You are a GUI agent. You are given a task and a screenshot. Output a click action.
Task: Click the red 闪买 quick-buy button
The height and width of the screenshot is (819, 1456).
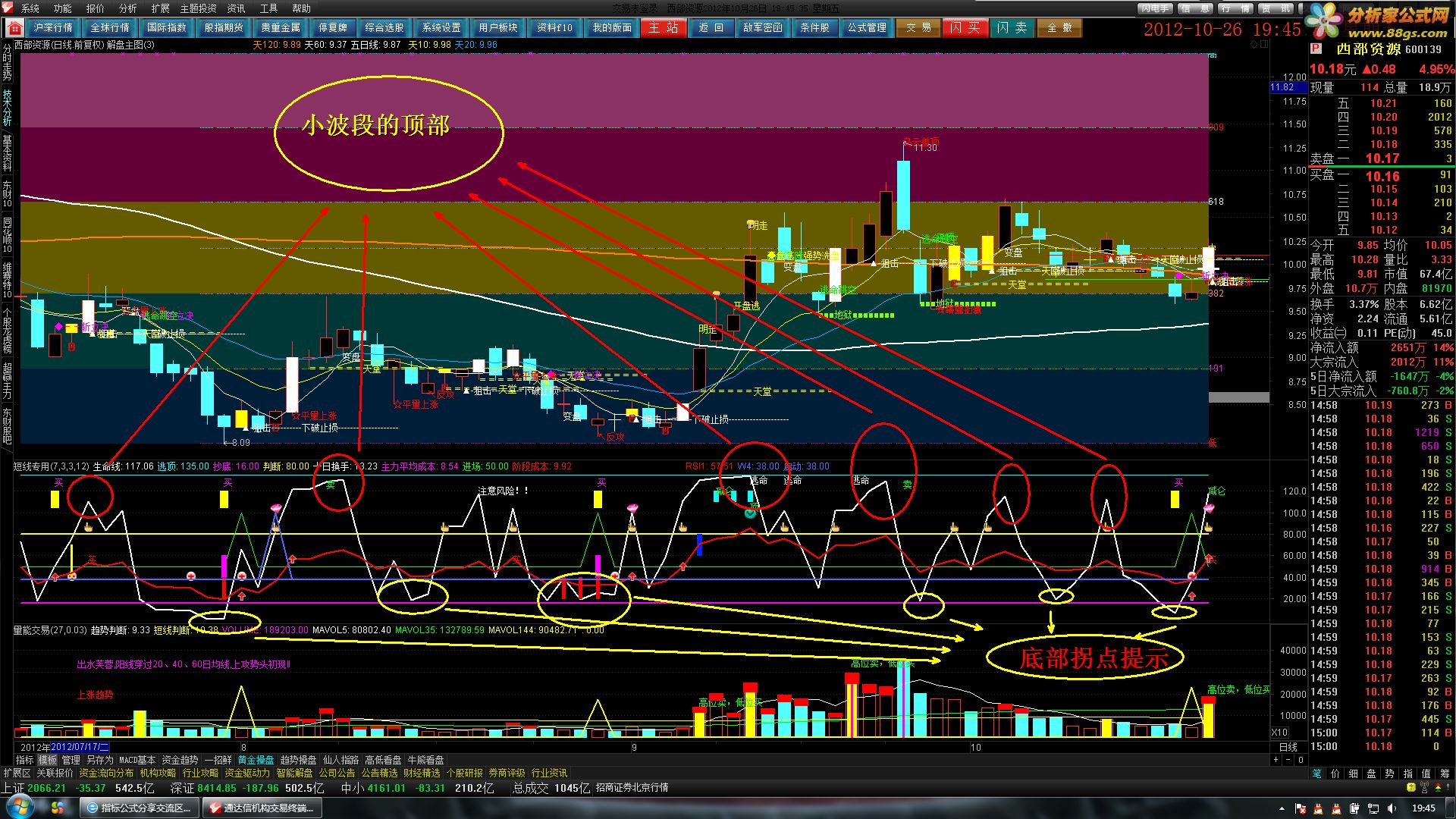pos(965,27)
